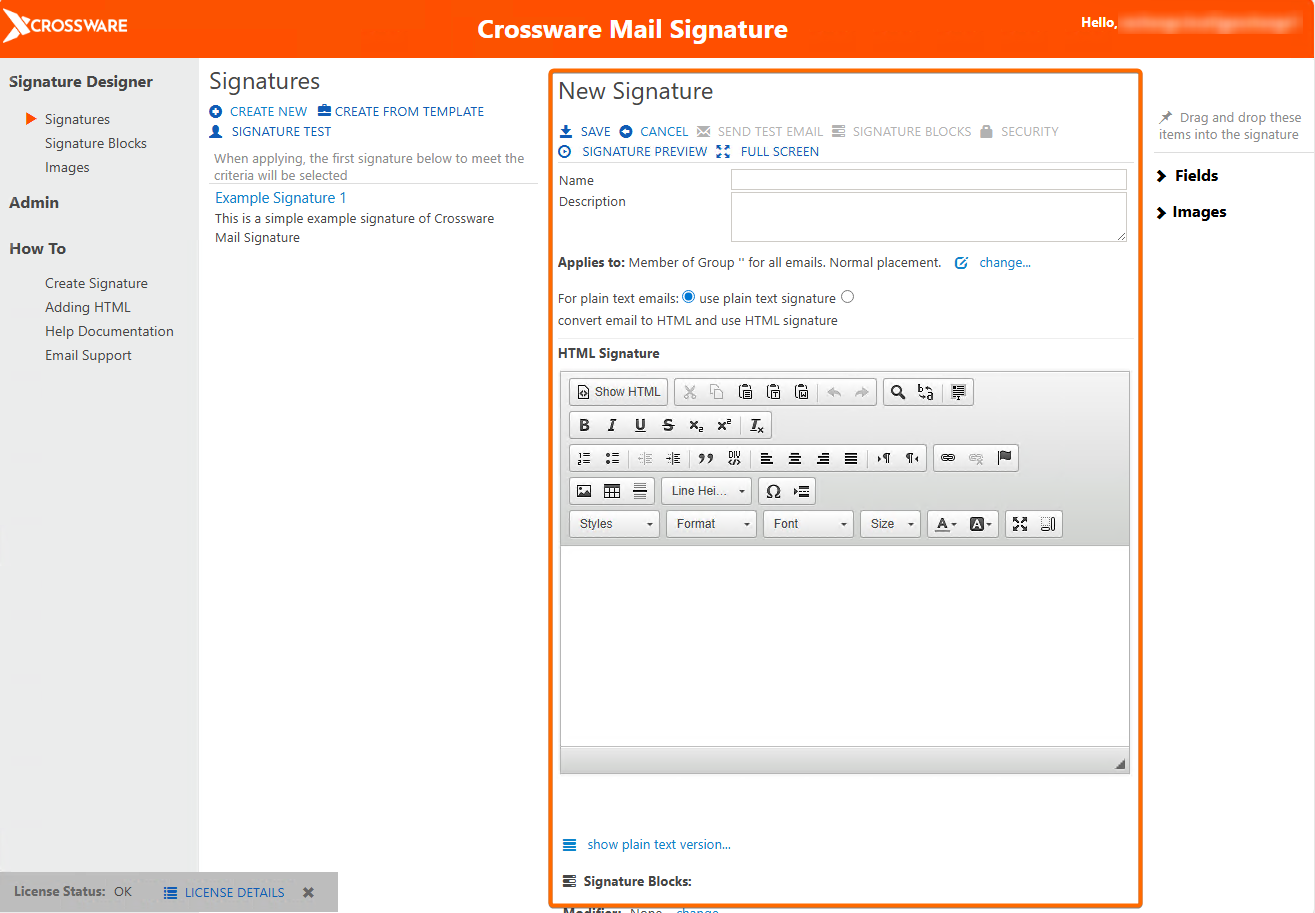Viewport: 1315px width, 913px height.
Task: Open the text color picker
Action: coord(945,524)
